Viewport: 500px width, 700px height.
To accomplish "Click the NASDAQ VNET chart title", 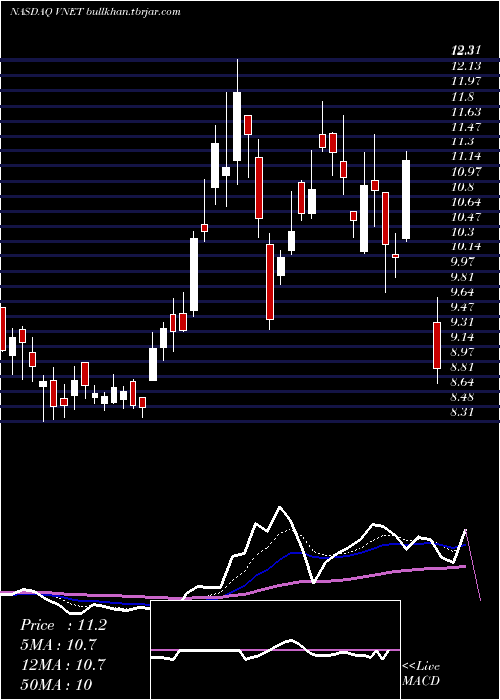I will coord(95,12).
